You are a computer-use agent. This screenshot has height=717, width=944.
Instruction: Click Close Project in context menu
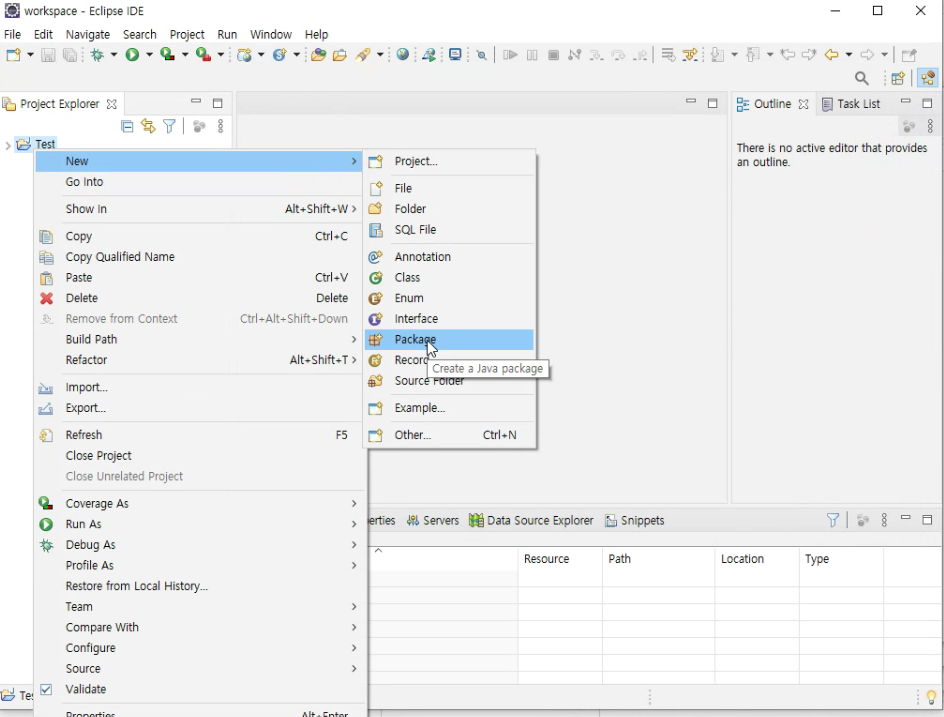click(200, 456)
